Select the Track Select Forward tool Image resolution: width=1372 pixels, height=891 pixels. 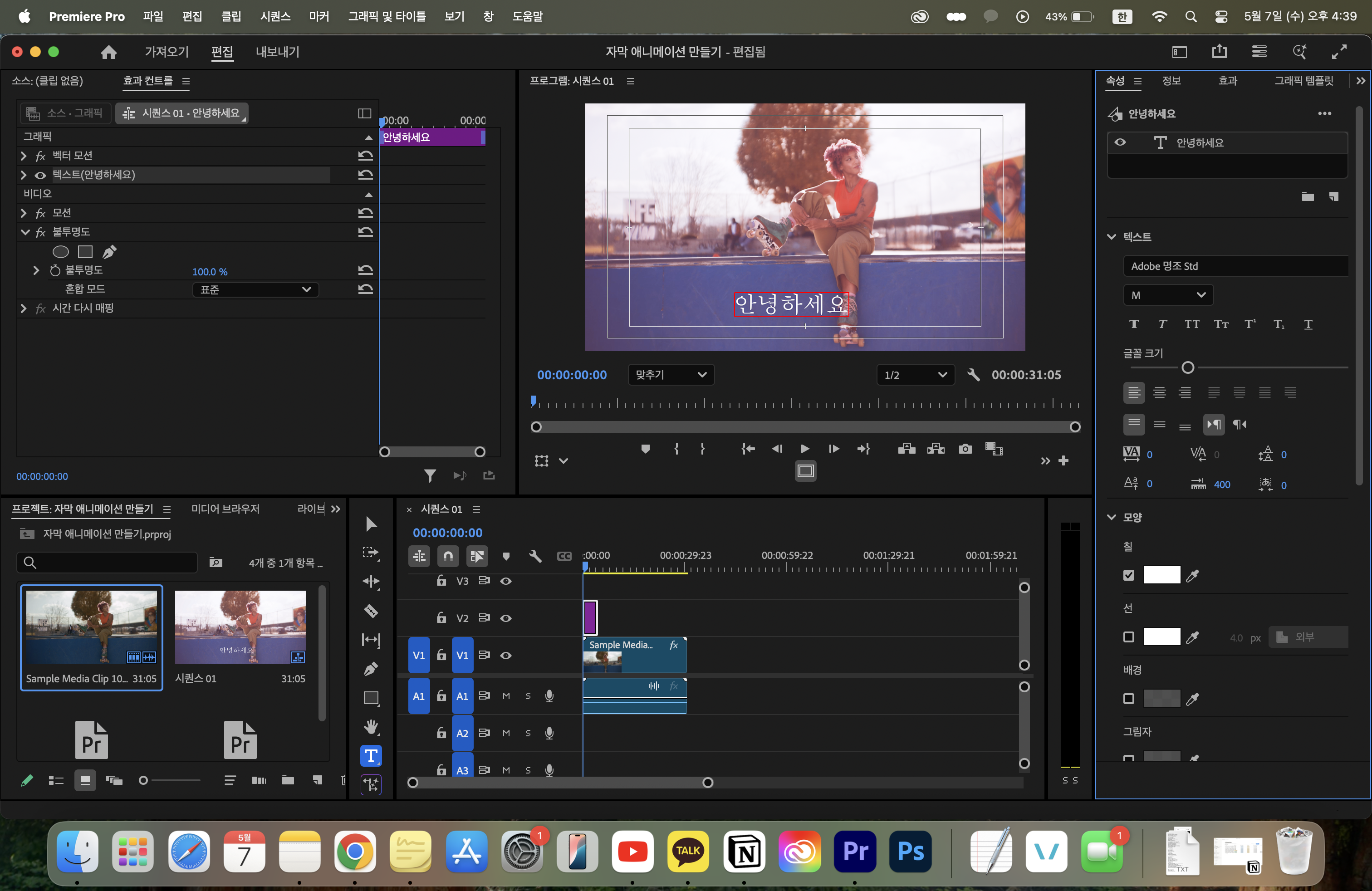click(371, 553)
